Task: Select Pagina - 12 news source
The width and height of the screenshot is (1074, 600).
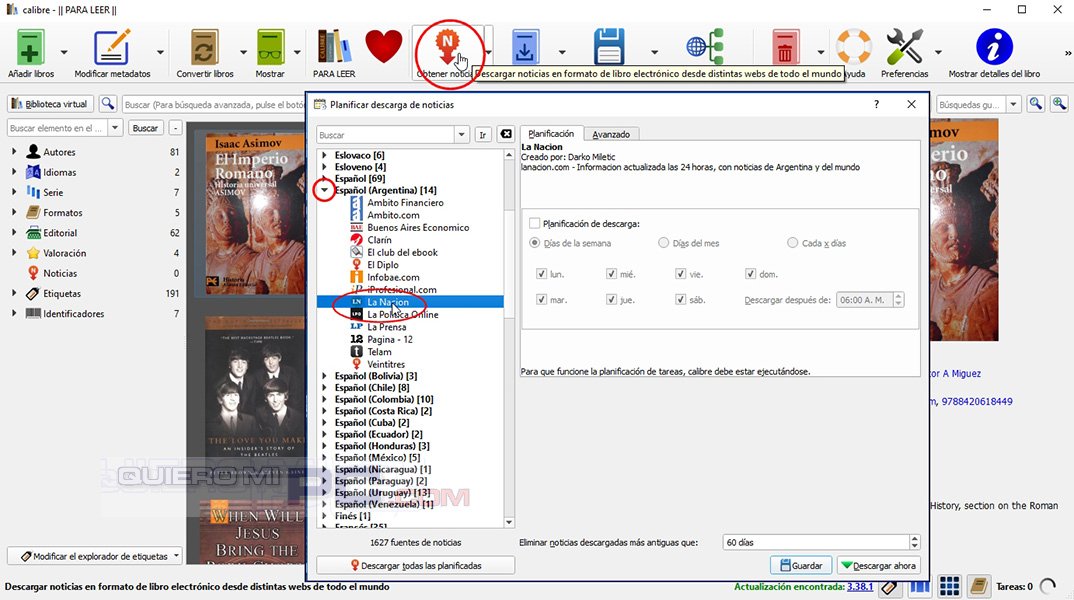Action: (x=389, y=340)
